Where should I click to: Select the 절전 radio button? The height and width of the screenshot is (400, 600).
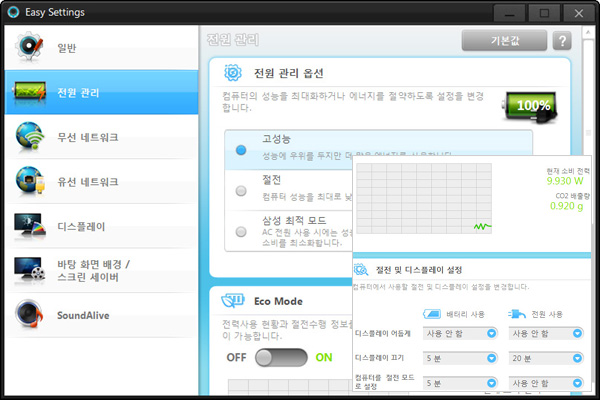point(241,191)
